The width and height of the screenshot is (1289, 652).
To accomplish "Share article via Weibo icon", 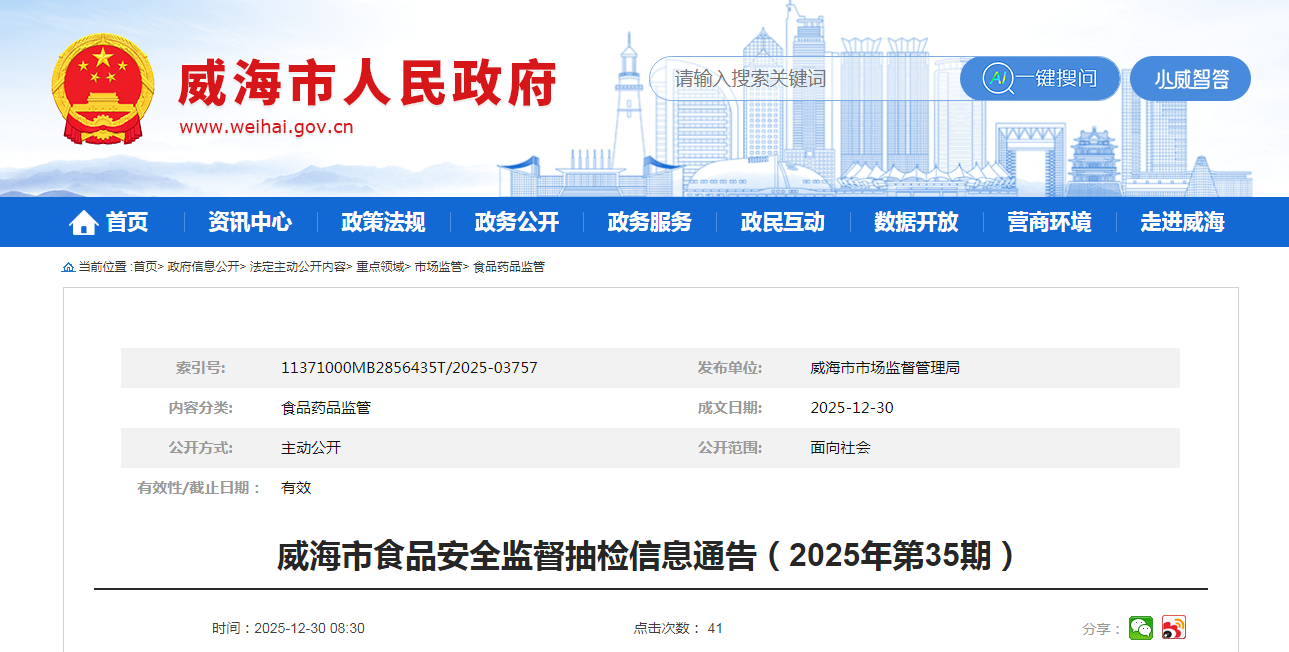I will [1174, 628].
